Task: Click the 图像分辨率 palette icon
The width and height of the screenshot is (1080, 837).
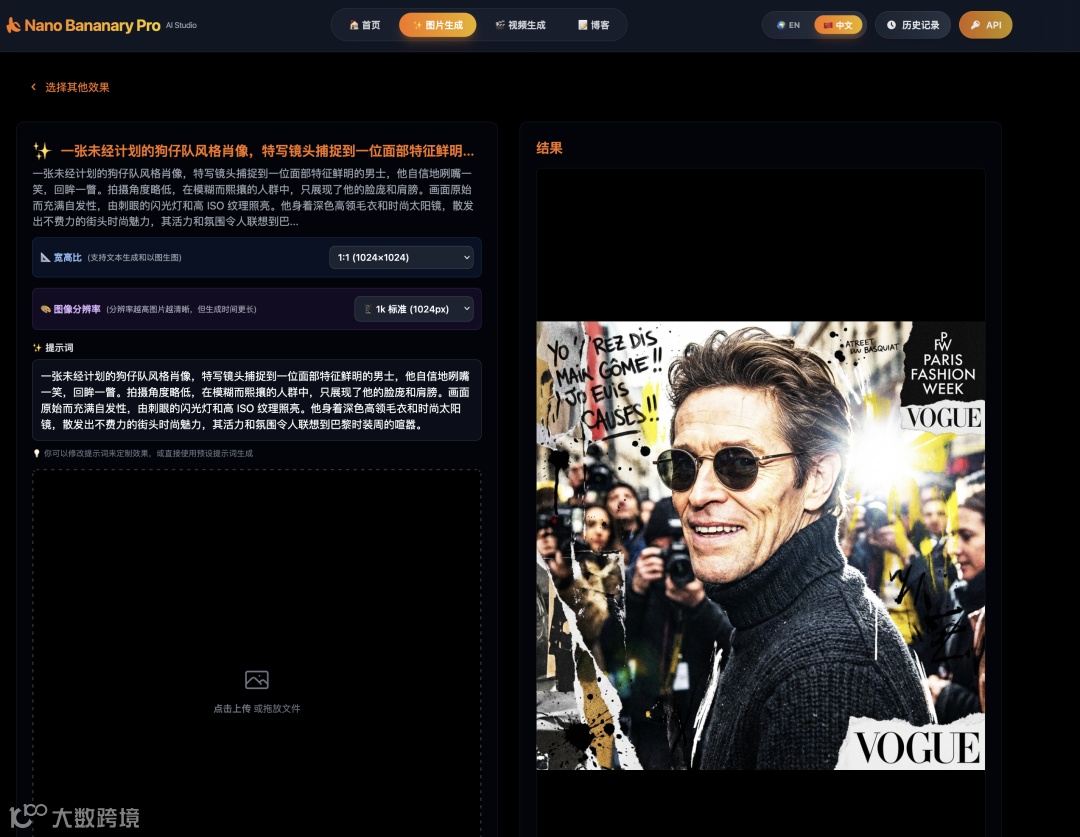Action: tap(45, 309)
